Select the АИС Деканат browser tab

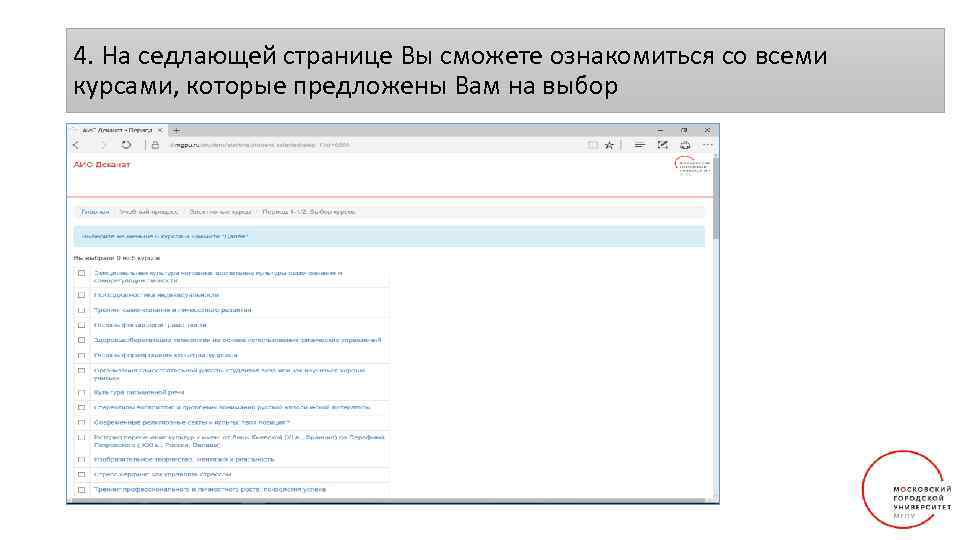116,130
